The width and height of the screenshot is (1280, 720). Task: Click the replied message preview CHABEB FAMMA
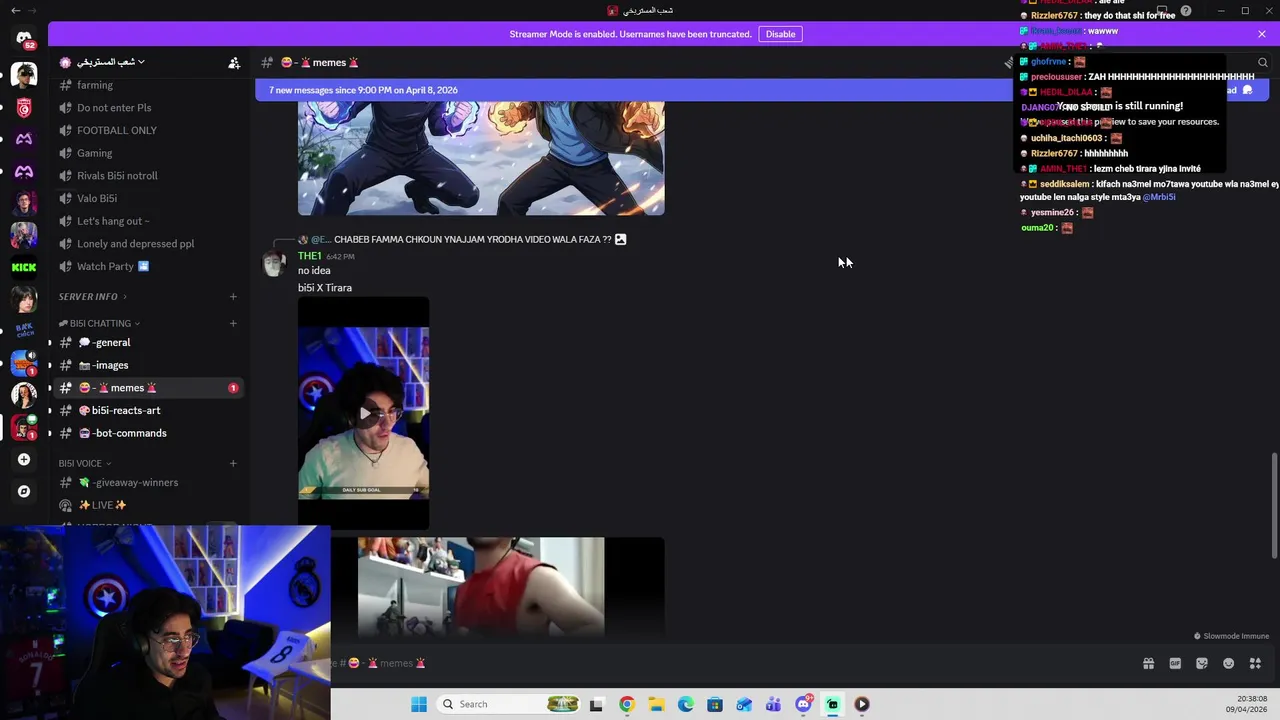pyautogui.click(x=472, y=240)
